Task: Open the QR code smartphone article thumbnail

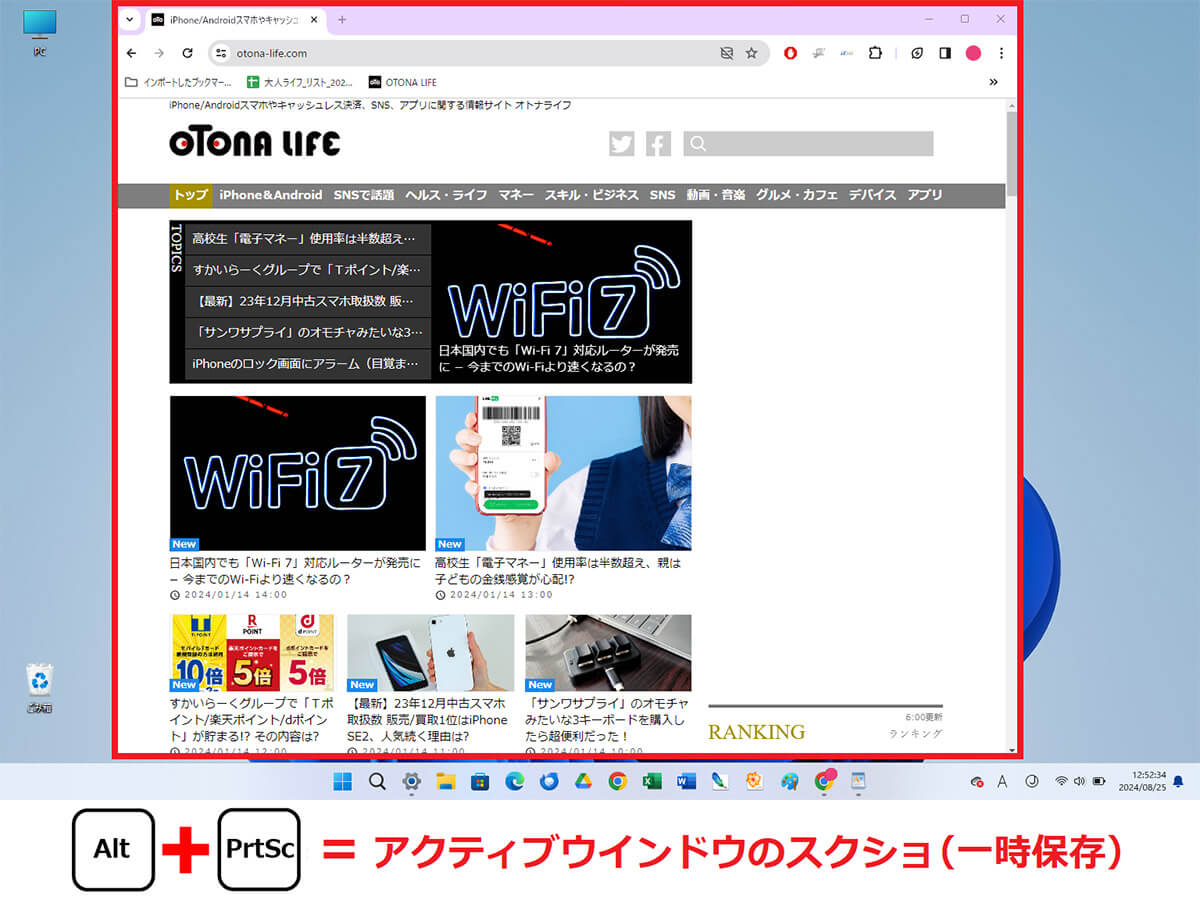Action: click(x=563, y=473)
